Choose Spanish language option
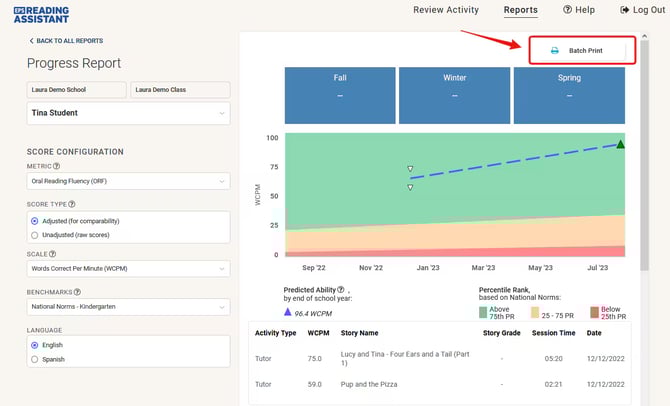Viewport: 670px width, 406px height. pos(36,359)
